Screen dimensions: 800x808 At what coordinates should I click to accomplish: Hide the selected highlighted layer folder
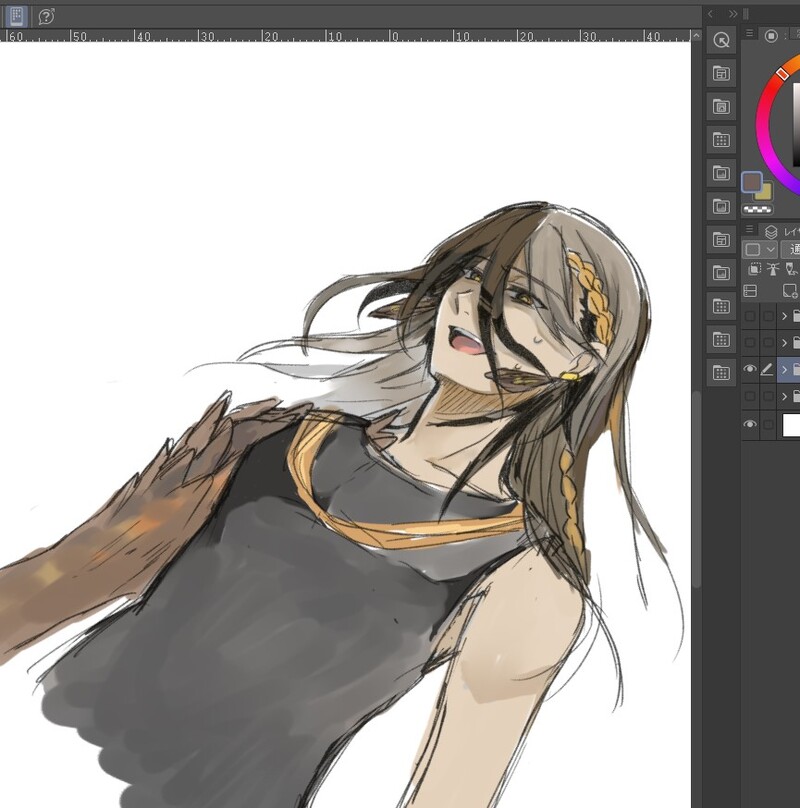(750, 369)
